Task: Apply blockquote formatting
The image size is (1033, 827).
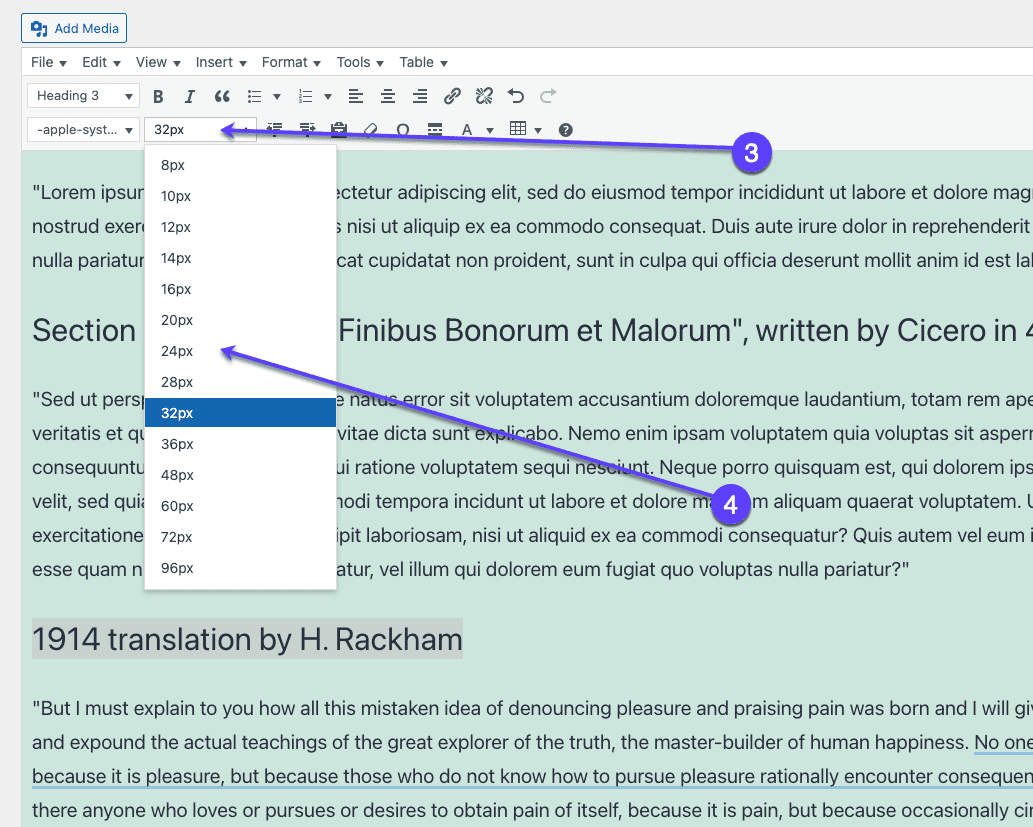Action: (222, 97)
